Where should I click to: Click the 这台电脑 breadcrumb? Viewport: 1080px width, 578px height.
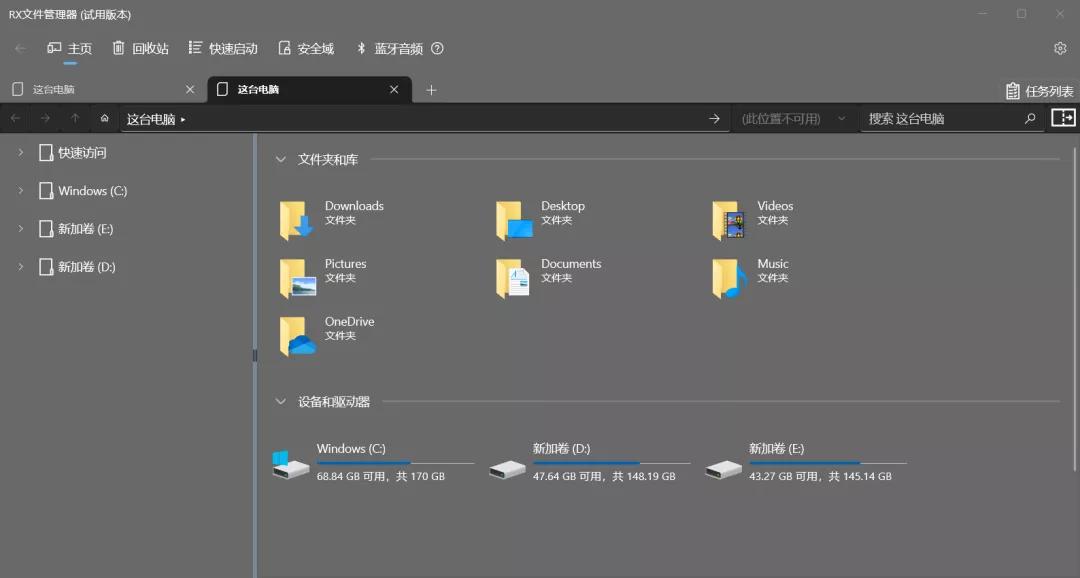coord(151,119)
